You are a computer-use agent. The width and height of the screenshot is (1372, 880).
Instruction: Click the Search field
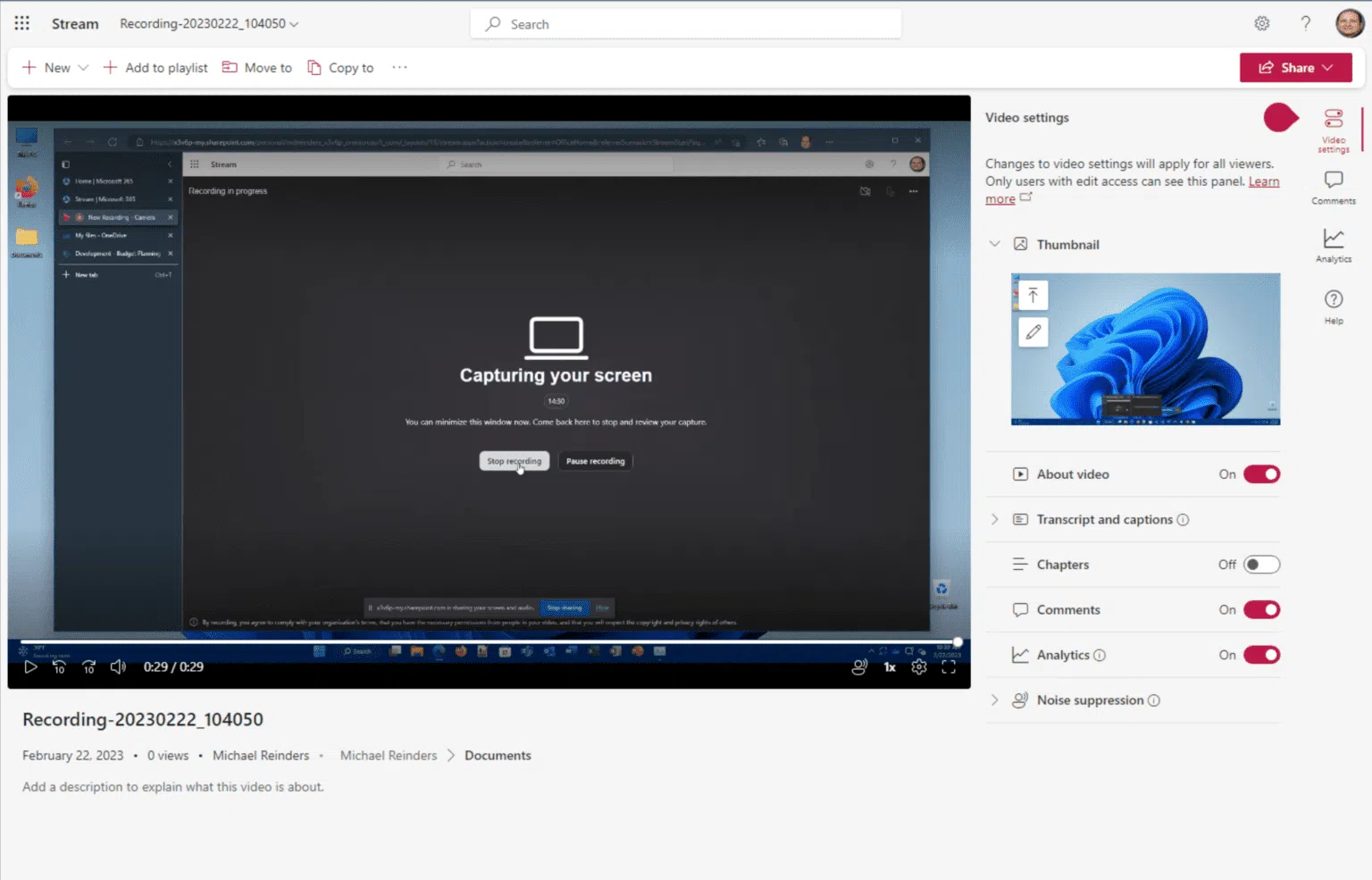pyautogui.click(x=685, y=23)
